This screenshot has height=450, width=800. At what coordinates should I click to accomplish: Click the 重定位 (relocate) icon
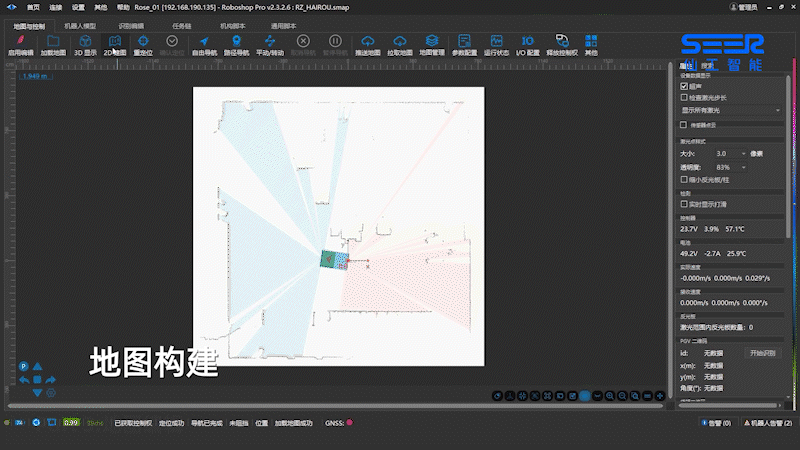(143, 45)
